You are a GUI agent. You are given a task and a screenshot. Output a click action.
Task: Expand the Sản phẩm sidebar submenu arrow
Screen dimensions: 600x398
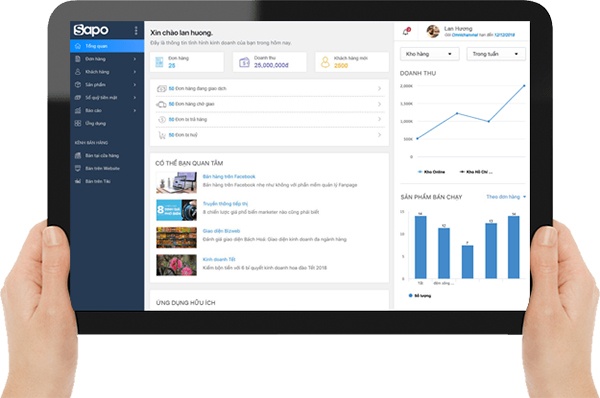(135, 85)
